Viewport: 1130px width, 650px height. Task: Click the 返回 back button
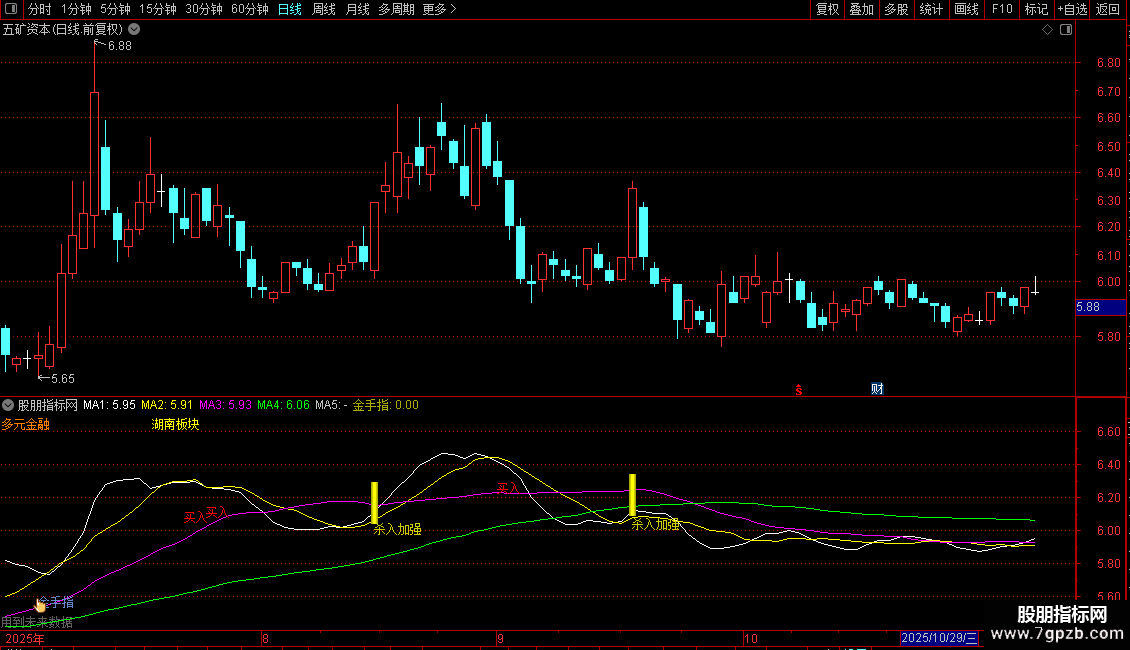tap(1108, 9)
